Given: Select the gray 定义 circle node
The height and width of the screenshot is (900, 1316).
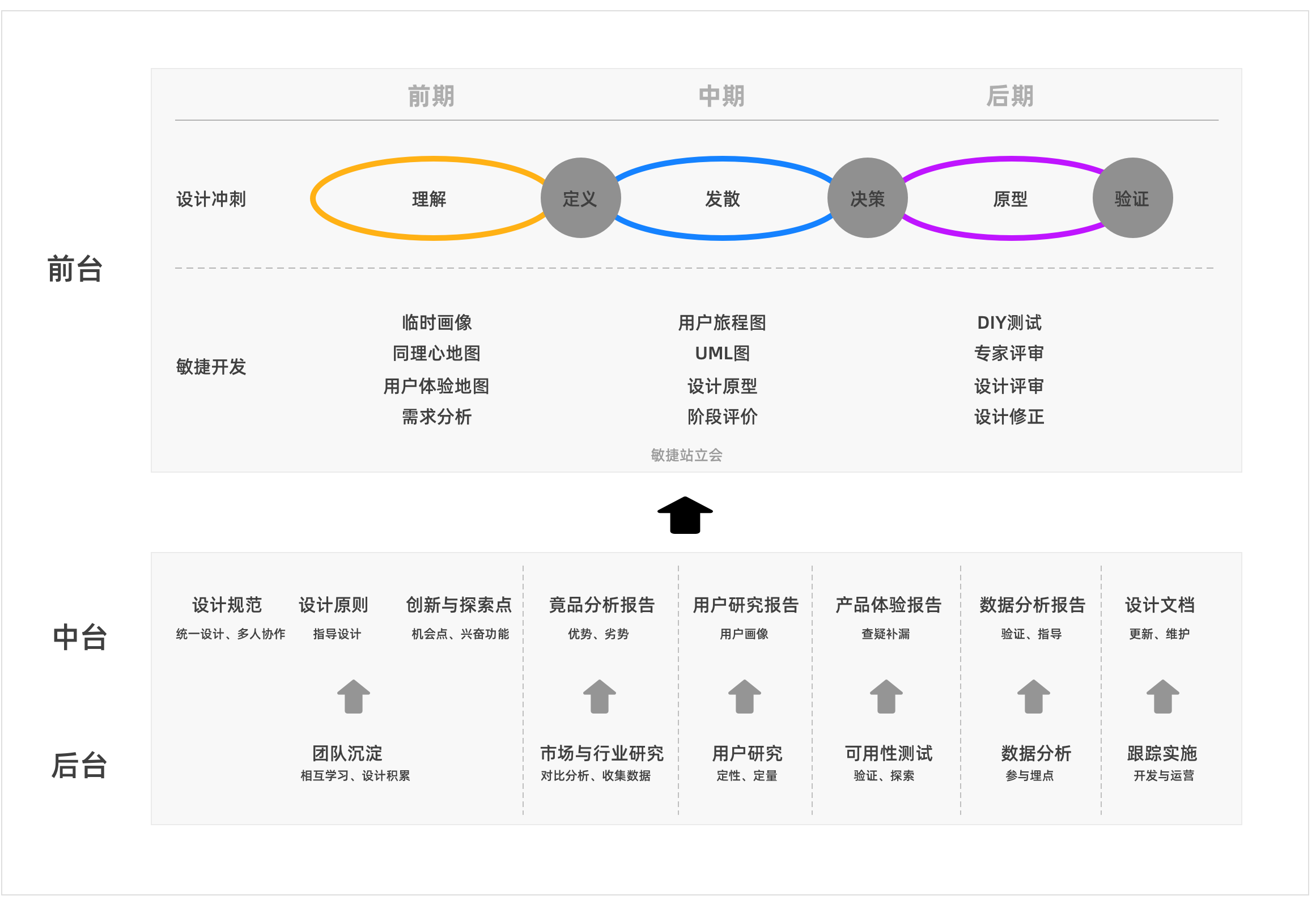Looking at the screenshot, I should (x=580, y=198).
